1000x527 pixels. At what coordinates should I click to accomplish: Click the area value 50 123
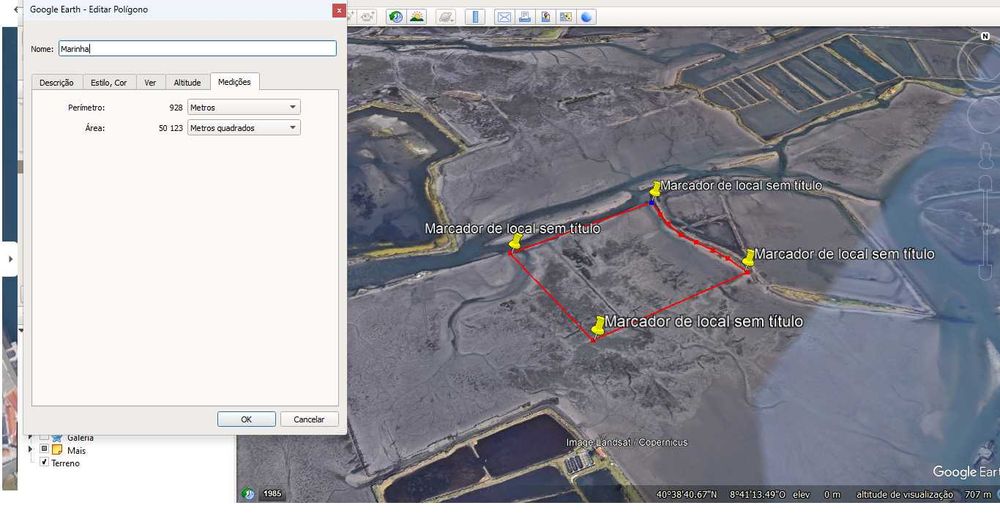(x=170, y=128)
